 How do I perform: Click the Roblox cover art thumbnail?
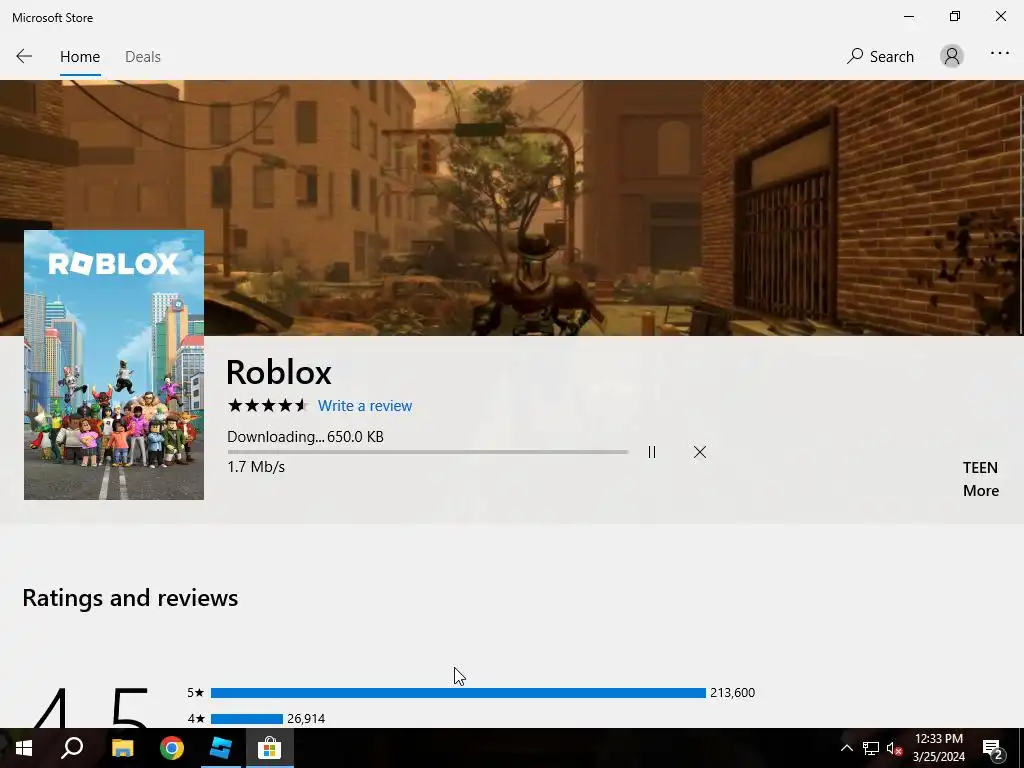click(114, 364)
